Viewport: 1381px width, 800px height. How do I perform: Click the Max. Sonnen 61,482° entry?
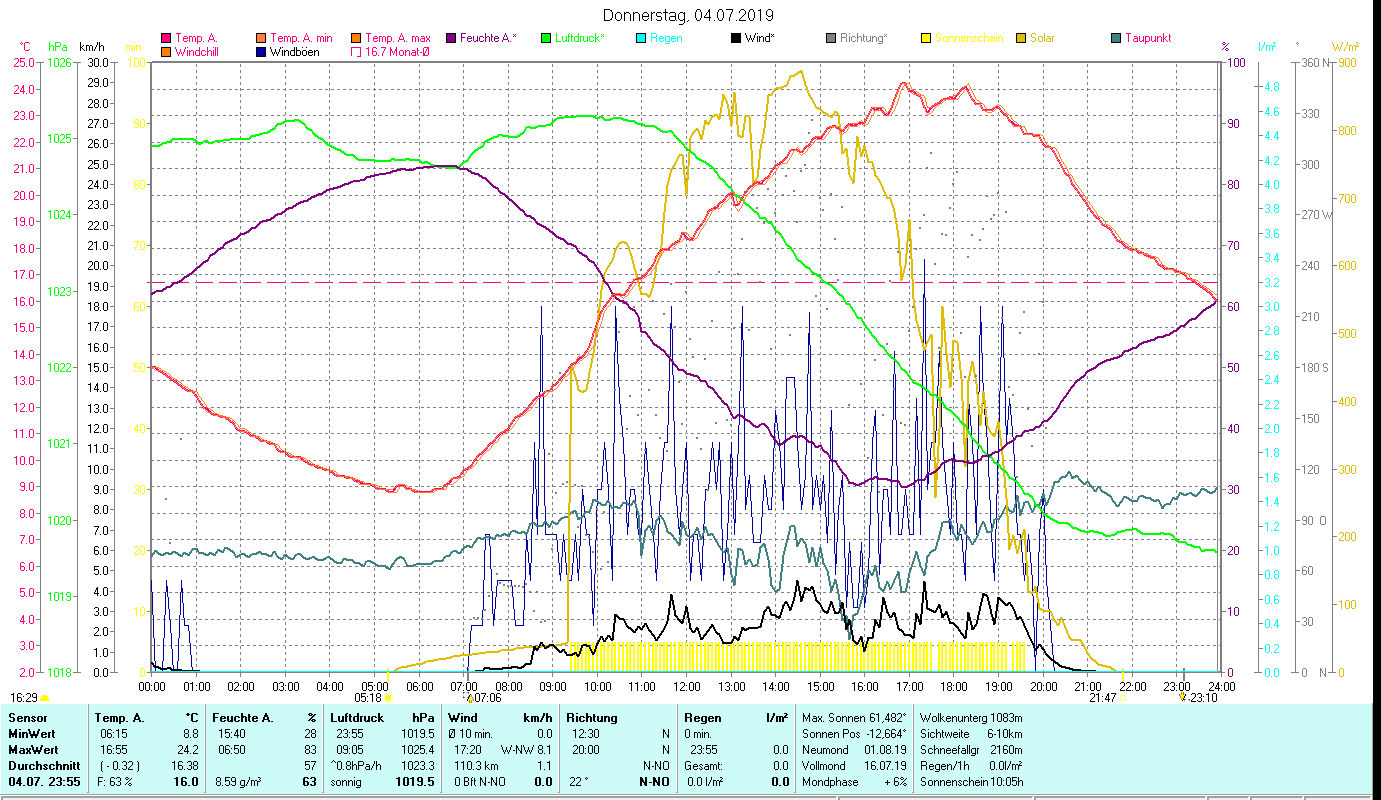point(853,718)
